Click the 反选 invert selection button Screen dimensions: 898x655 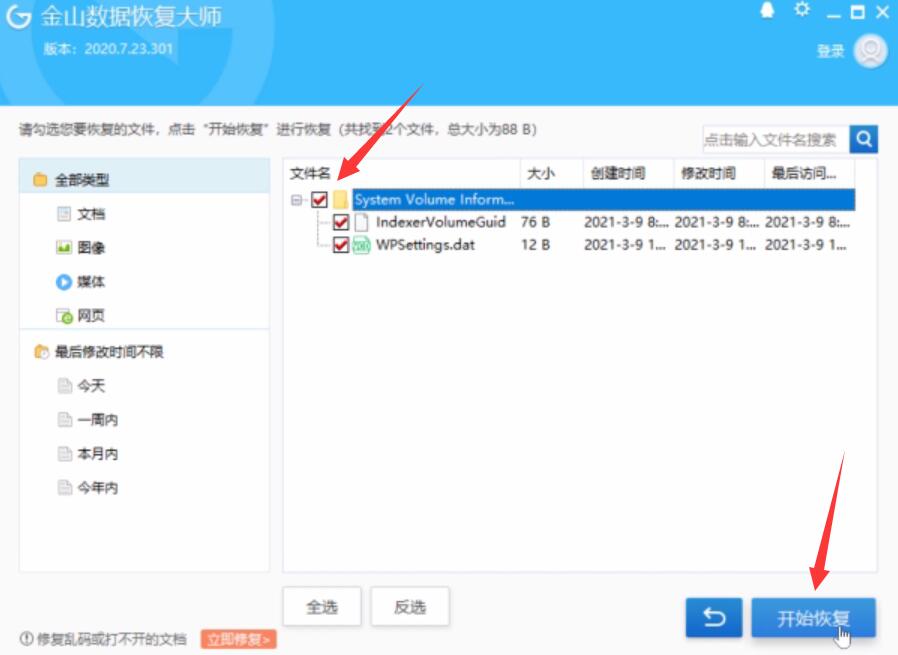click(x=410, y=606)
